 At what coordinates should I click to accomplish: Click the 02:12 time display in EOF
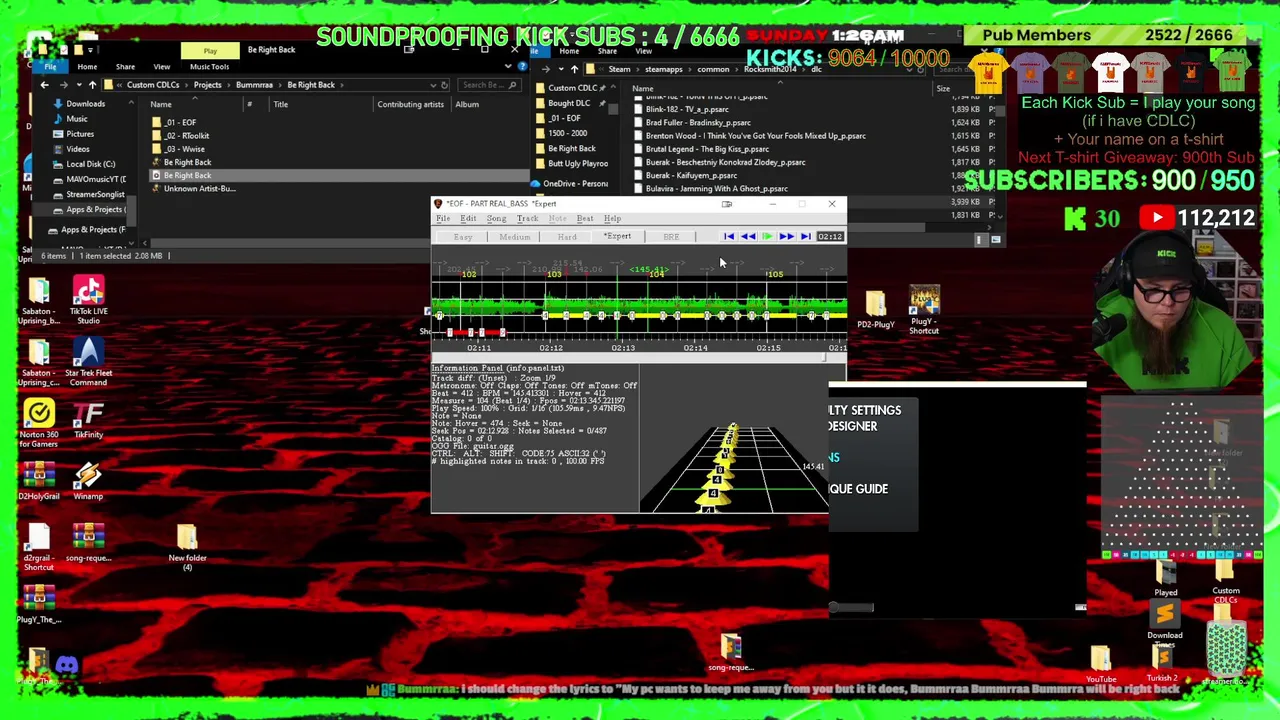[x=830, y=237]
